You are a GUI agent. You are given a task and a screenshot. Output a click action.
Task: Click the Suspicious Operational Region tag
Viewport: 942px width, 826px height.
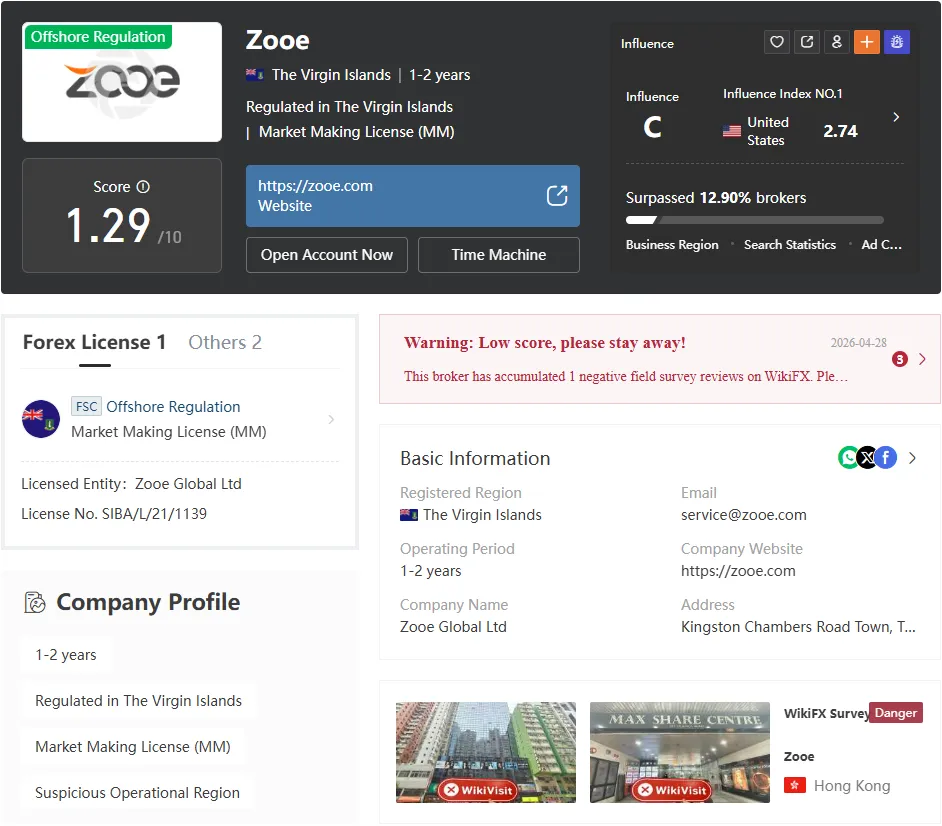tap(137, 793)
